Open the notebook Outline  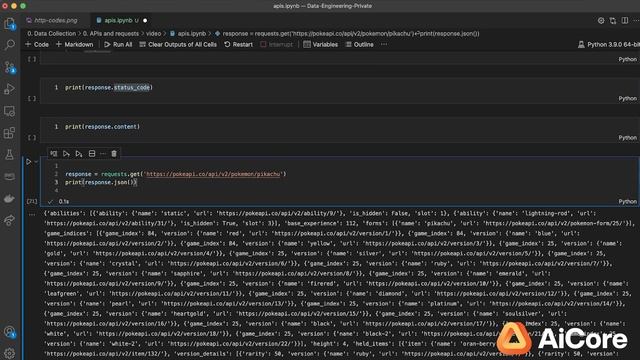coord(360,44)
